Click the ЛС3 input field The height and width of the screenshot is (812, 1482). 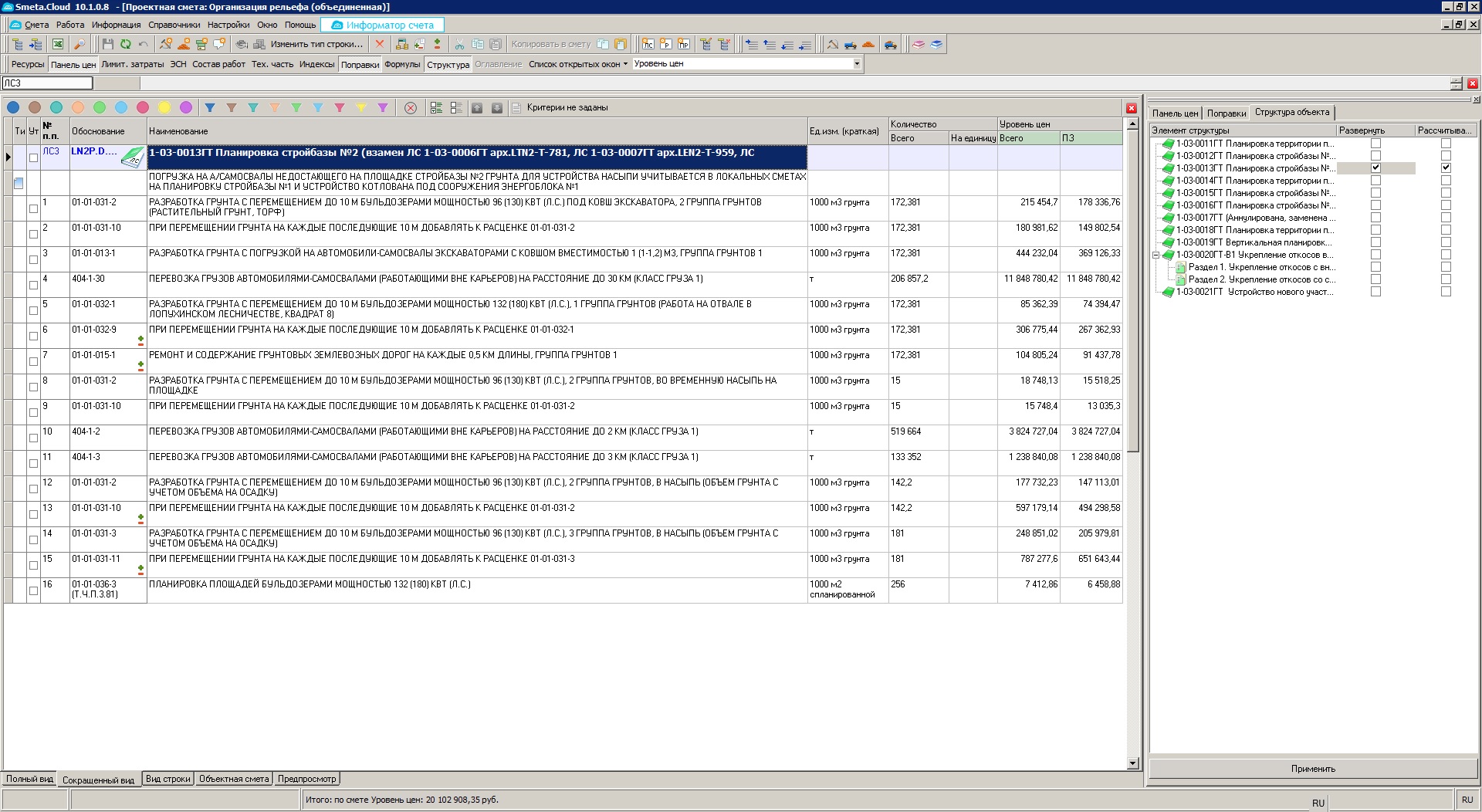click(x=47, y=83)
